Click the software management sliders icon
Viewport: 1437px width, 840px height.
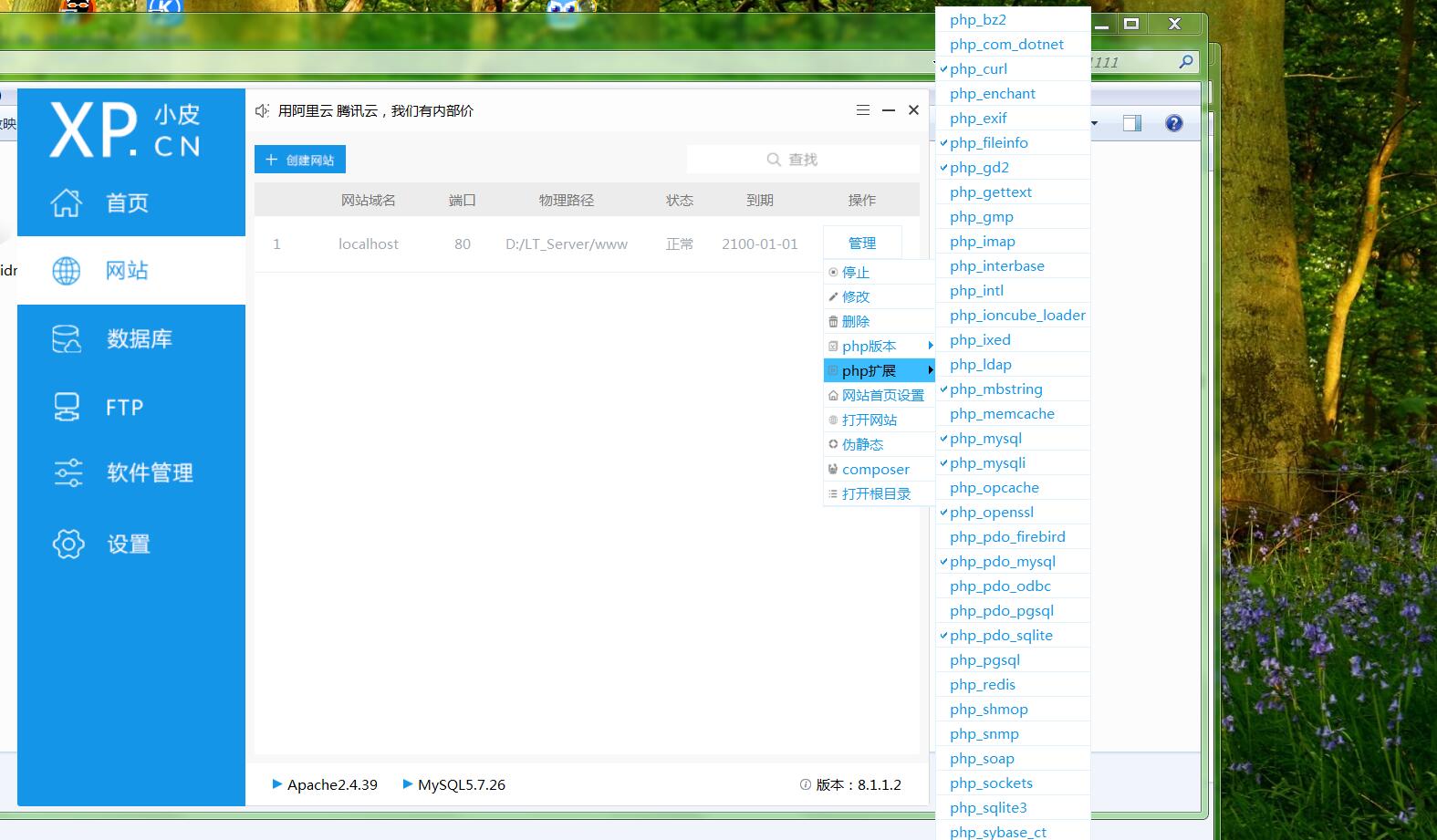point(68,472)
